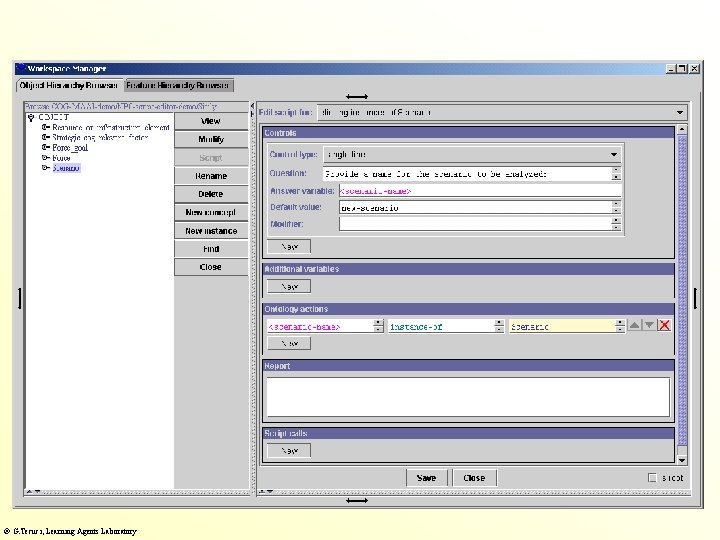This screenshot has width=720, height=540.
Task: Move the ontology action down with arrow
Action: 649,326
